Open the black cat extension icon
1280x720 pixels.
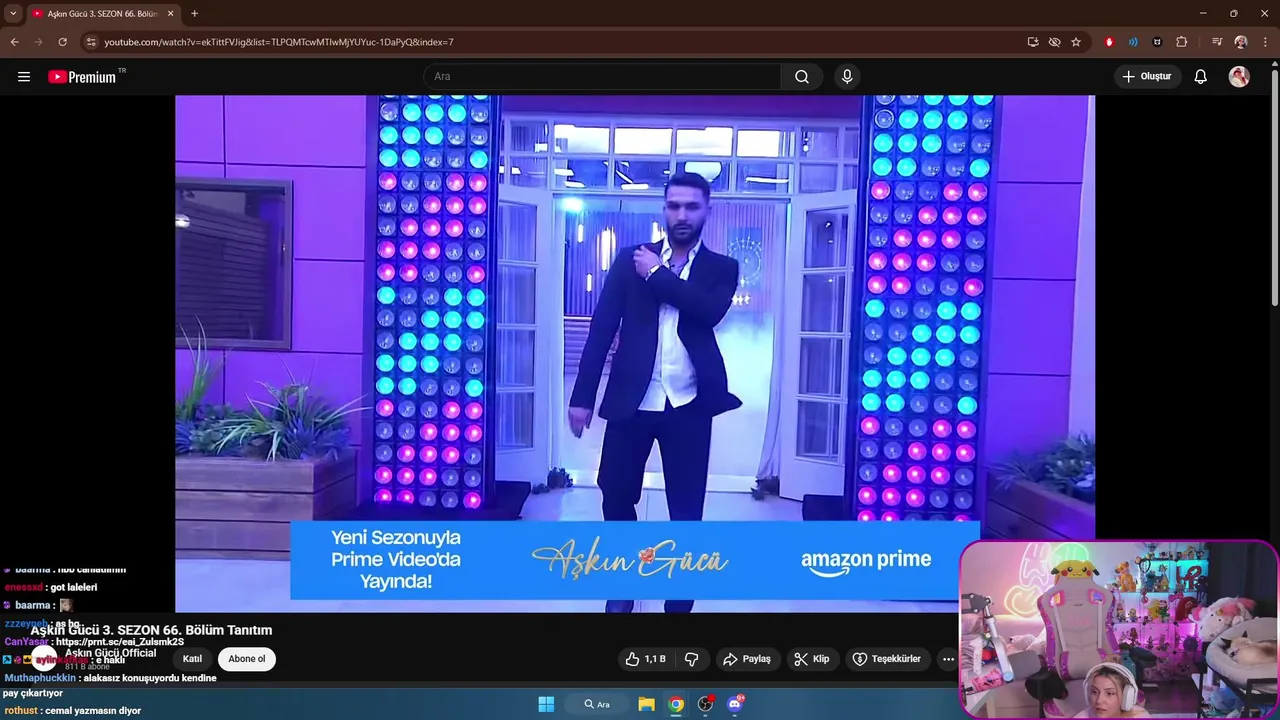(x=1157, y=42)
